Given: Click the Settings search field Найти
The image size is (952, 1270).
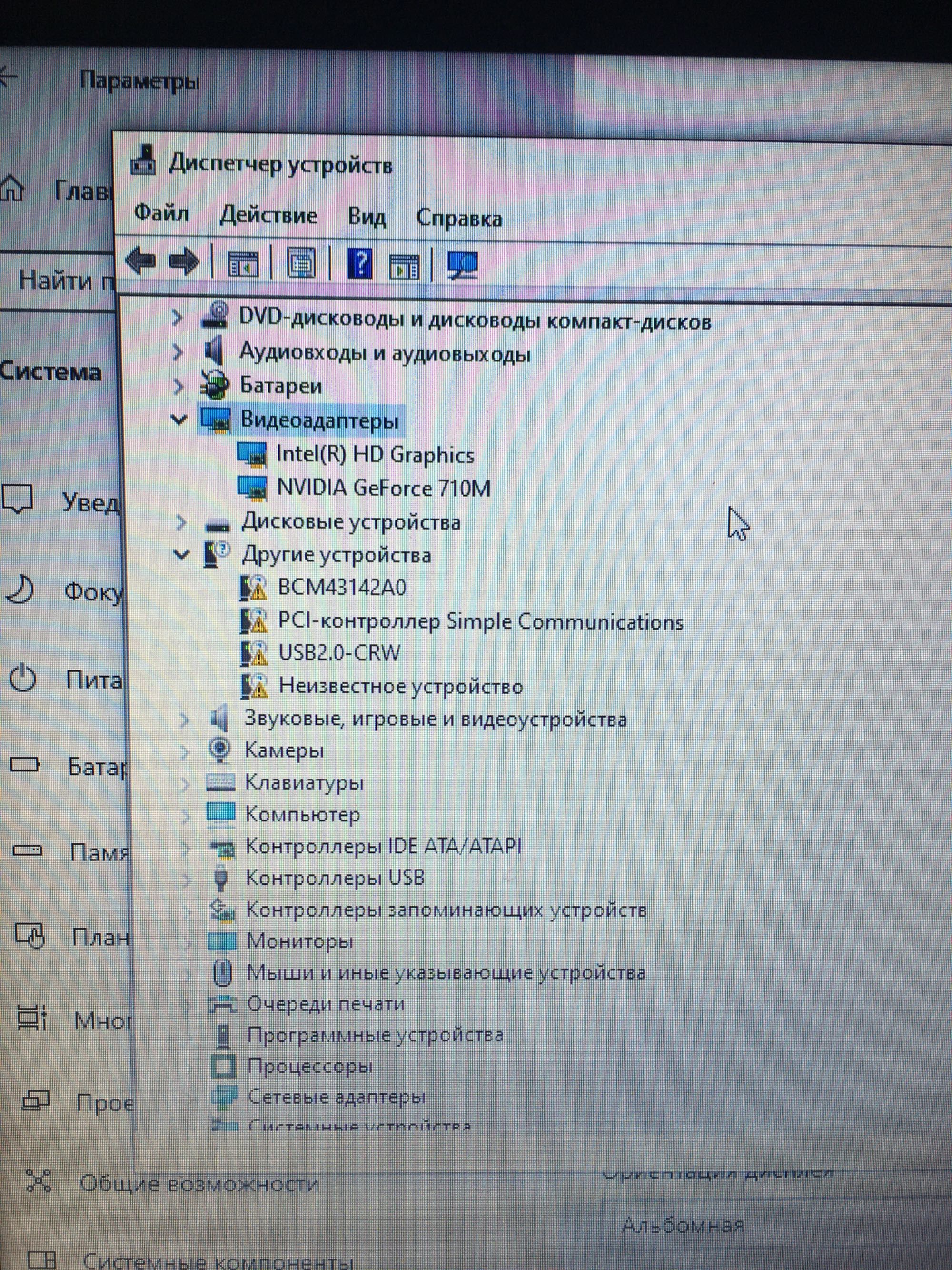Looking at the screenshot, I should coord(58,281).
